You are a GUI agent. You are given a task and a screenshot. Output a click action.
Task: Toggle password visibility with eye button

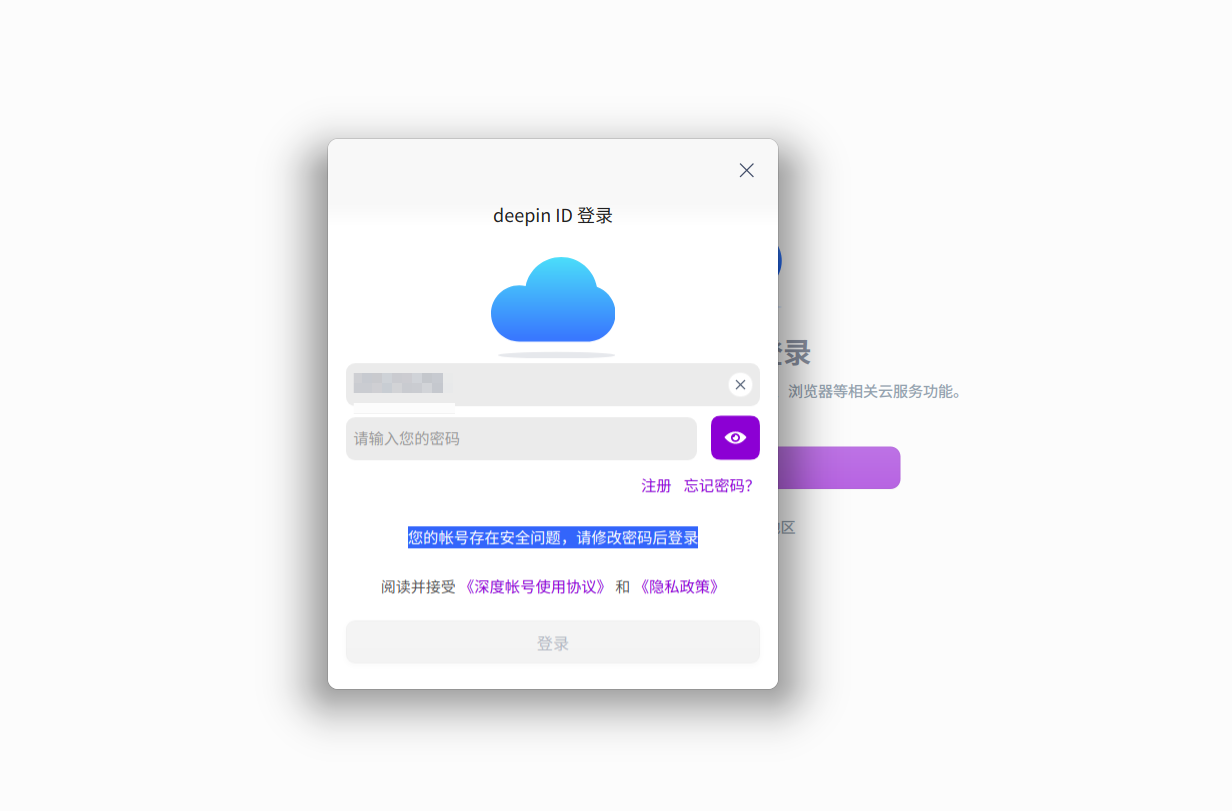click(x=735, y=438)
